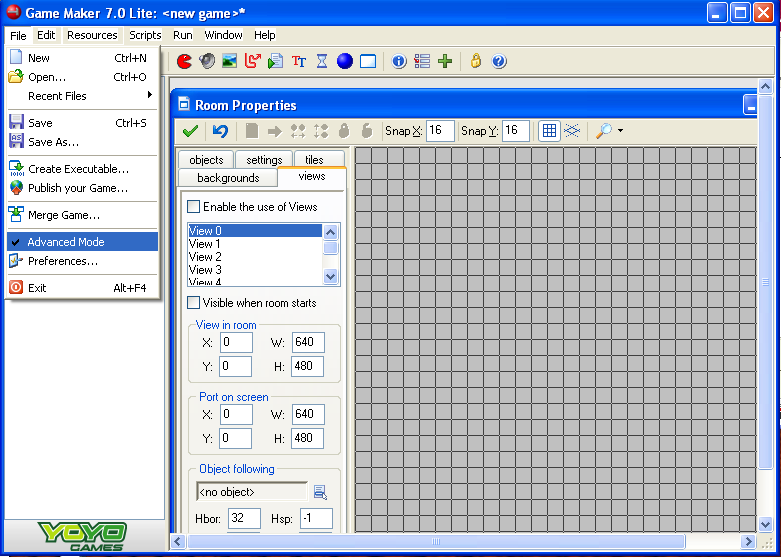Click the landscape create background icon
781x557 pixels.
[230, 61]
